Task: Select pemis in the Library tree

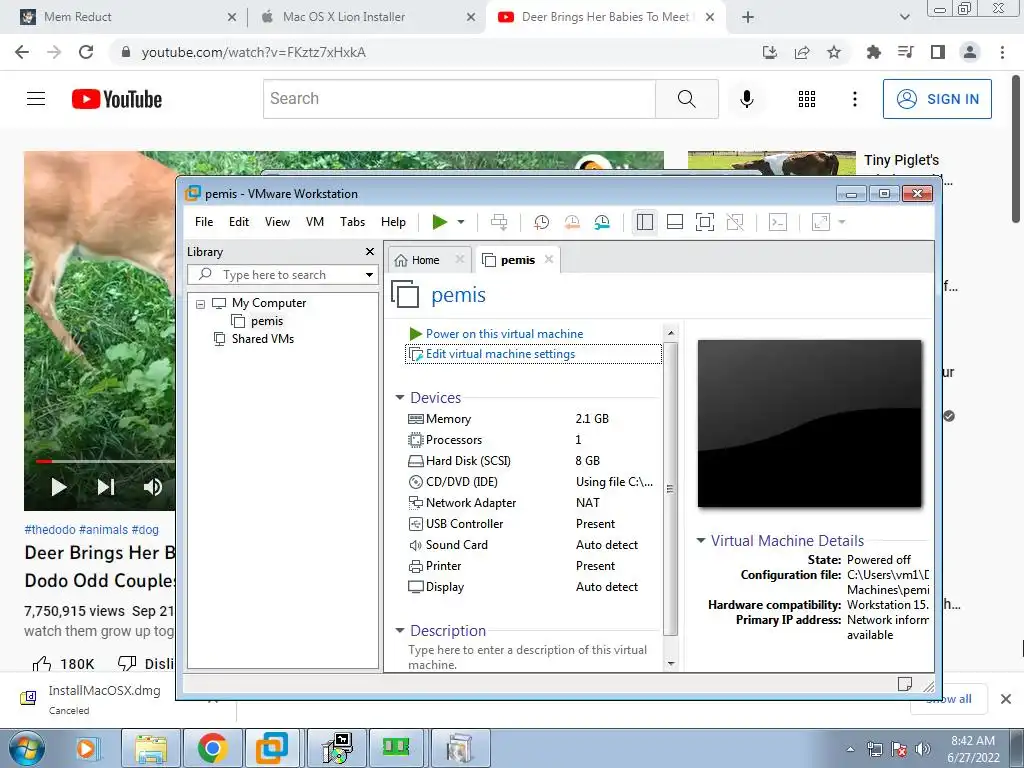Action: click(x=266, y=321)
